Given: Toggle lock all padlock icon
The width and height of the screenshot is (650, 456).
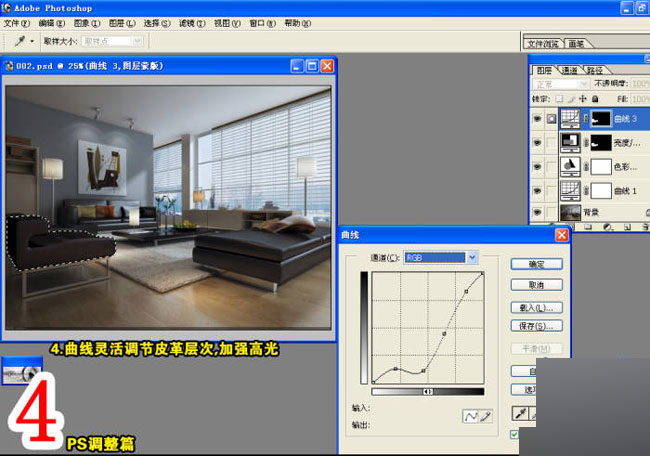Looking at the screenshot, I should point(595,99).
